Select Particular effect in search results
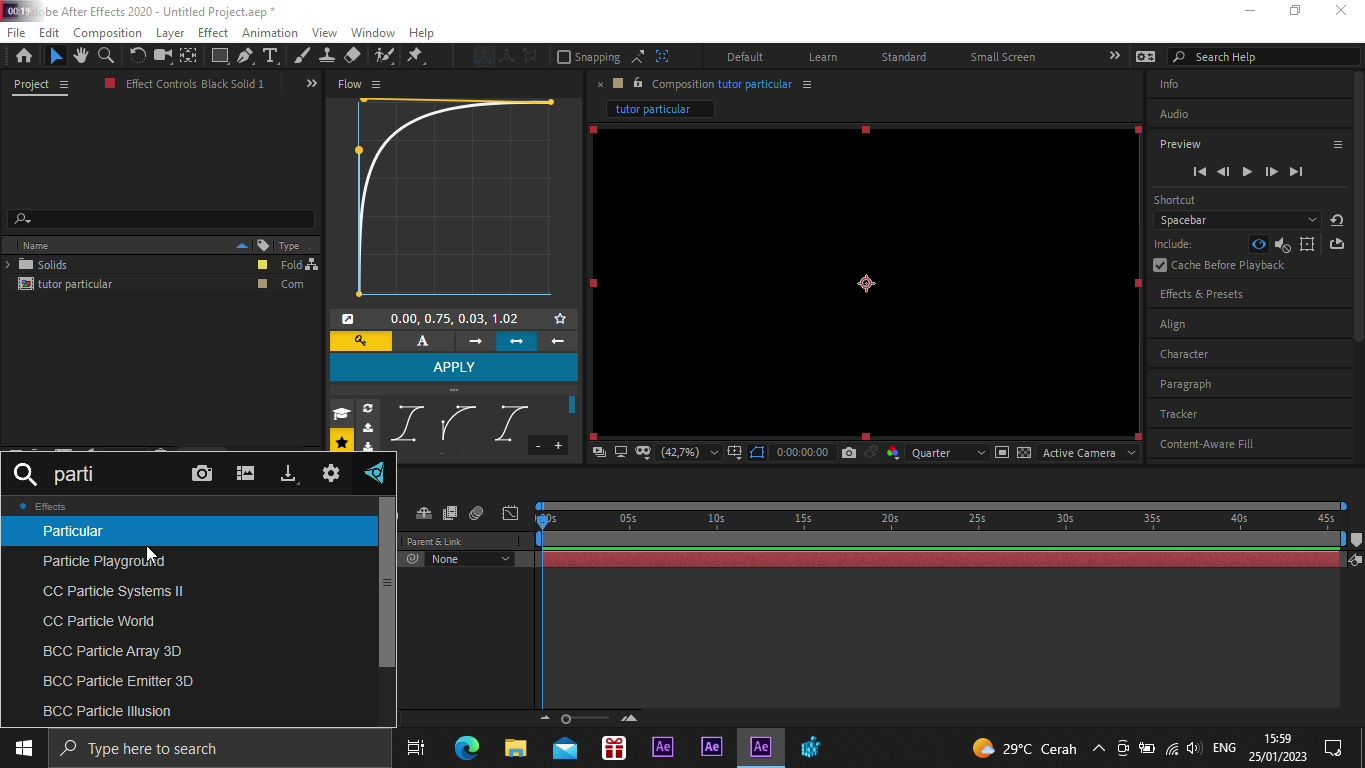1365x768 pixels. point(189,531)
